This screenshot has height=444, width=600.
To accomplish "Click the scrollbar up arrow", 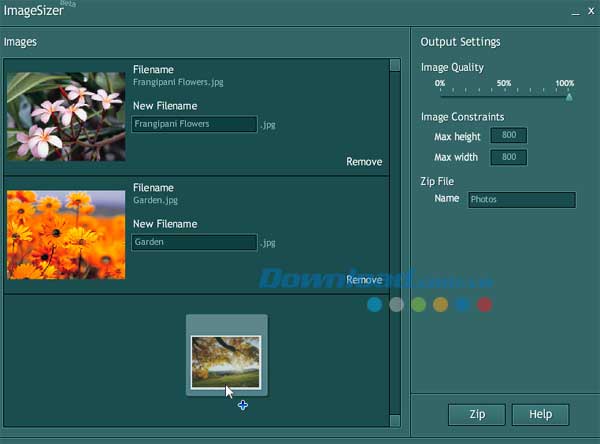I will click(395, 65).
